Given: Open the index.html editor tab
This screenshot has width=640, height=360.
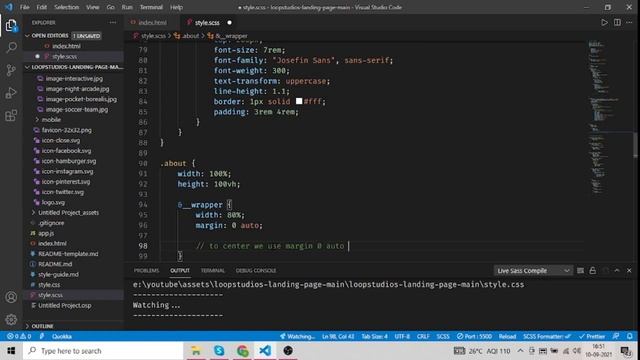Looking at the screenshot, I should (152, 22).
